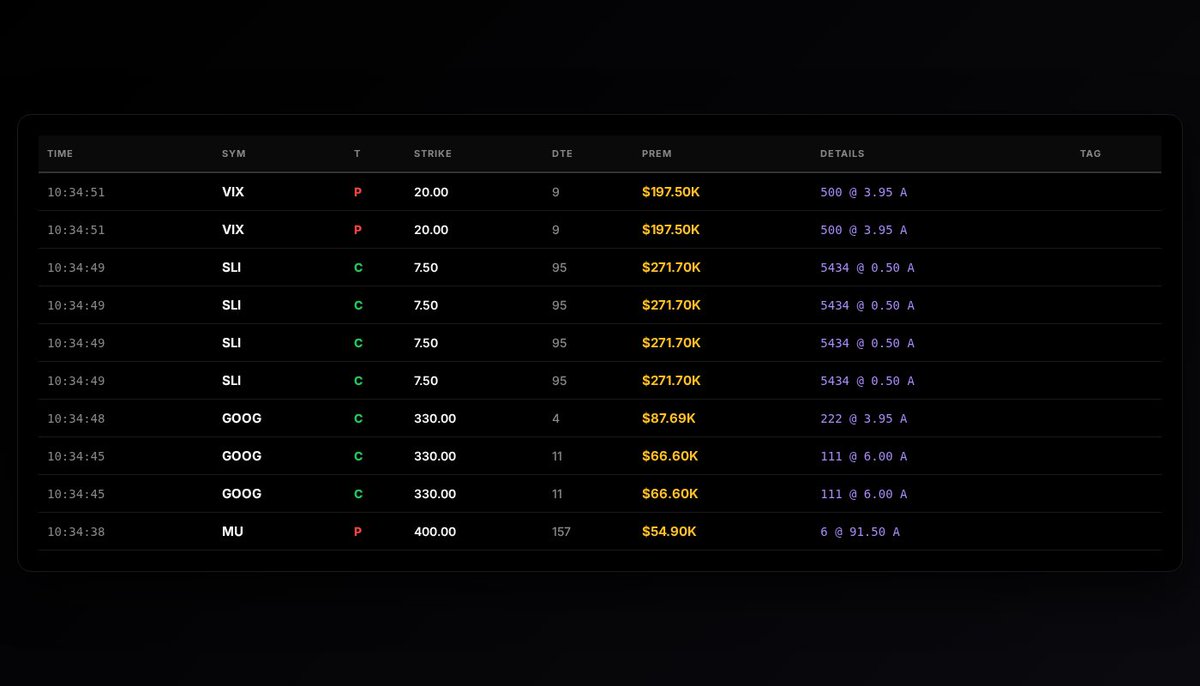1200x686 pixels.
Task: Click the PREM column header to sort
Action: point(656,153)
